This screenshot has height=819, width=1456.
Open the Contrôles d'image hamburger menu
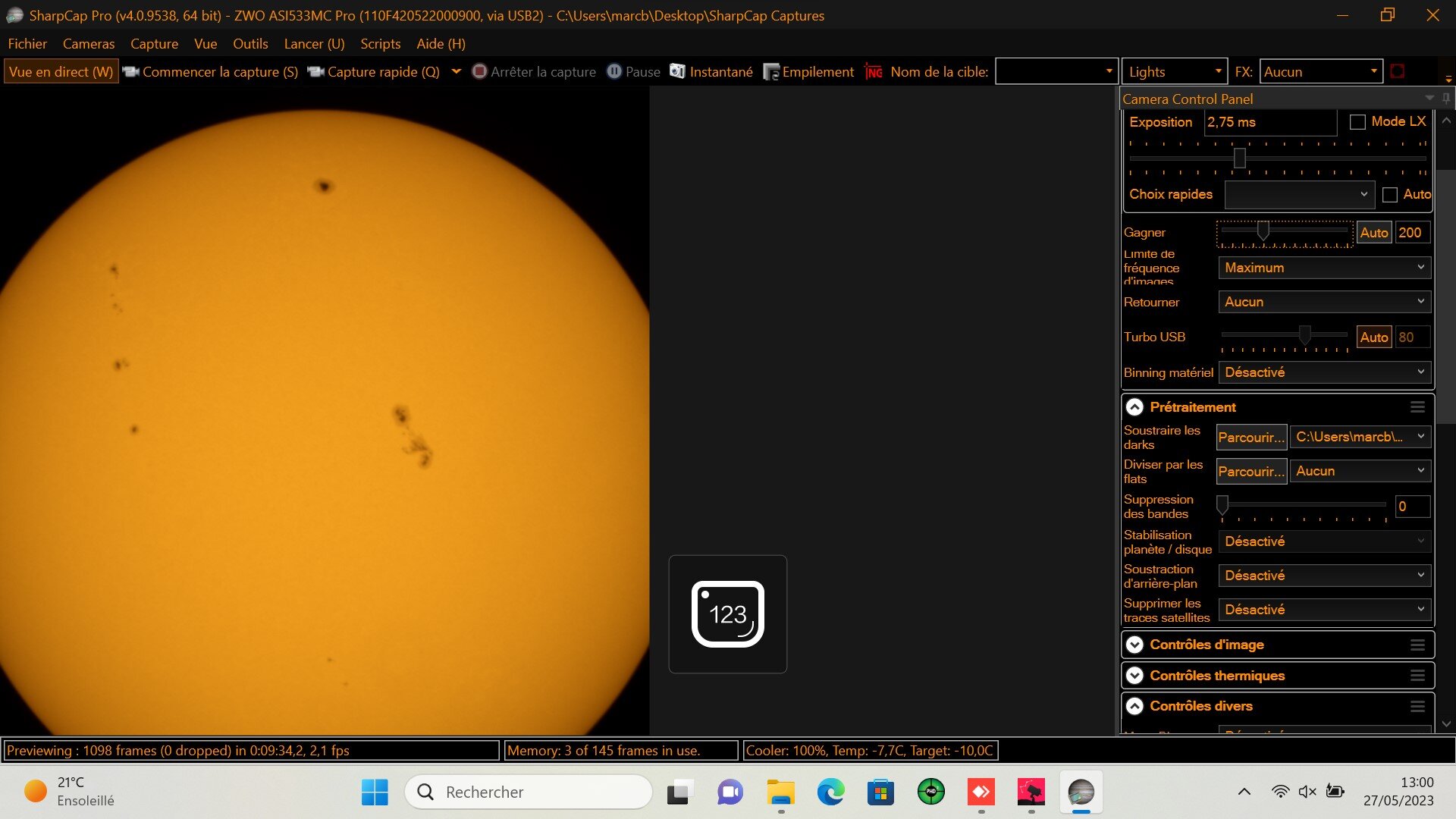[1417, 645]
